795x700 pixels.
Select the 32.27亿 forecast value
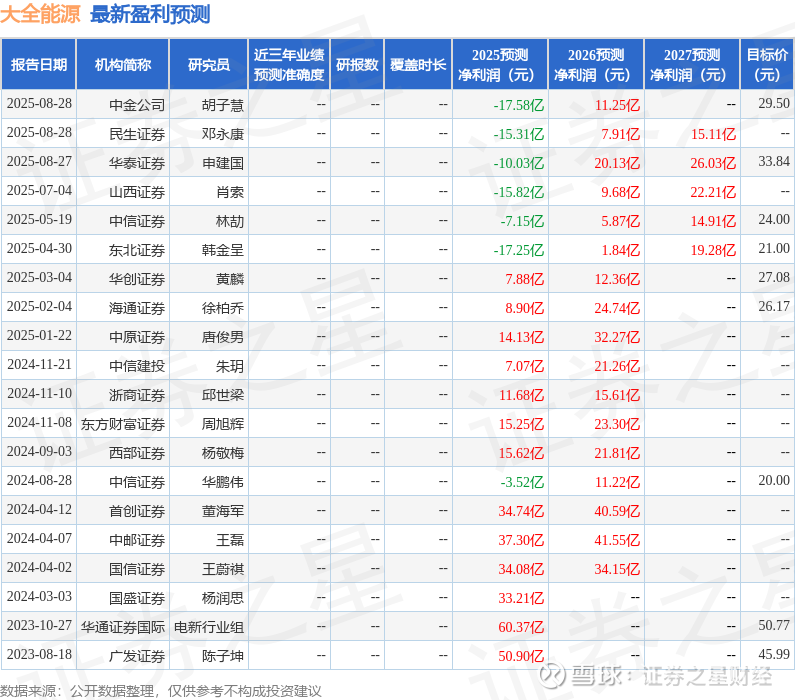(617, 337)
